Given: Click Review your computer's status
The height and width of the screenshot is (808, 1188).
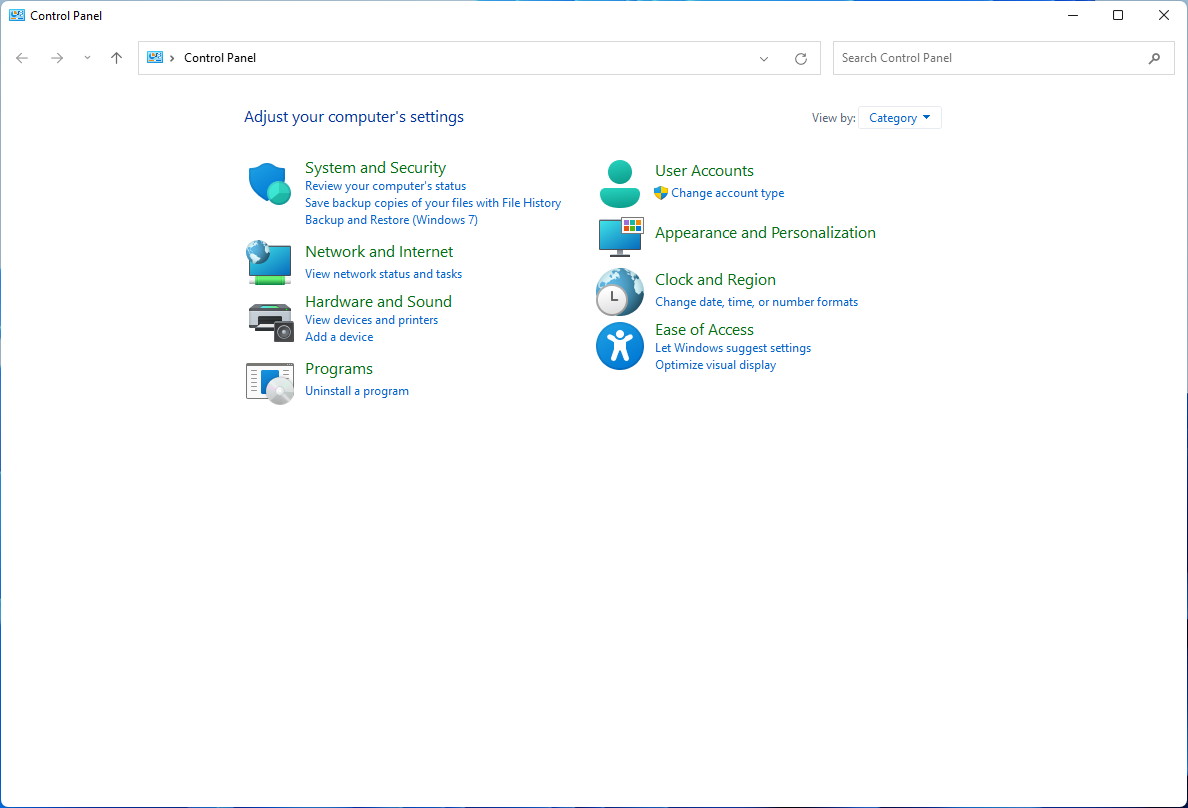Looking at the screenshot, I should pyautogui.click(x=385, y=186).
